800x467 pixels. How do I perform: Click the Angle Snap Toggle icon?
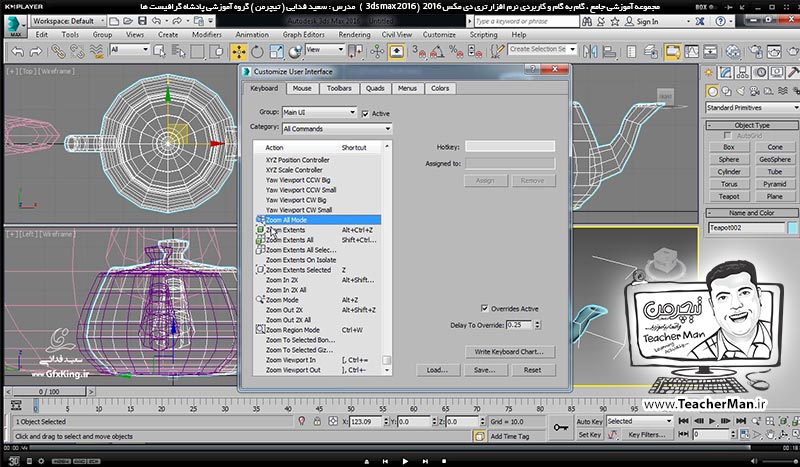(x=437, y=51)
